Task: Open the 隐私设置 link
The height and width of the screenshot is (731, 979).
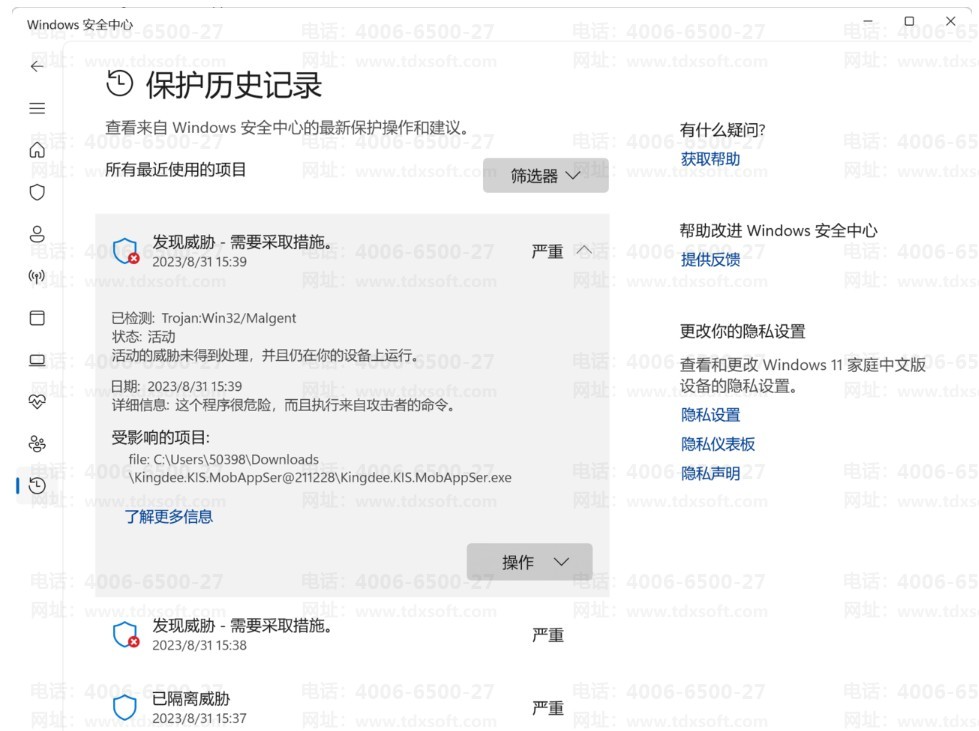Action: pyautogui.click(x=711, y=415)
